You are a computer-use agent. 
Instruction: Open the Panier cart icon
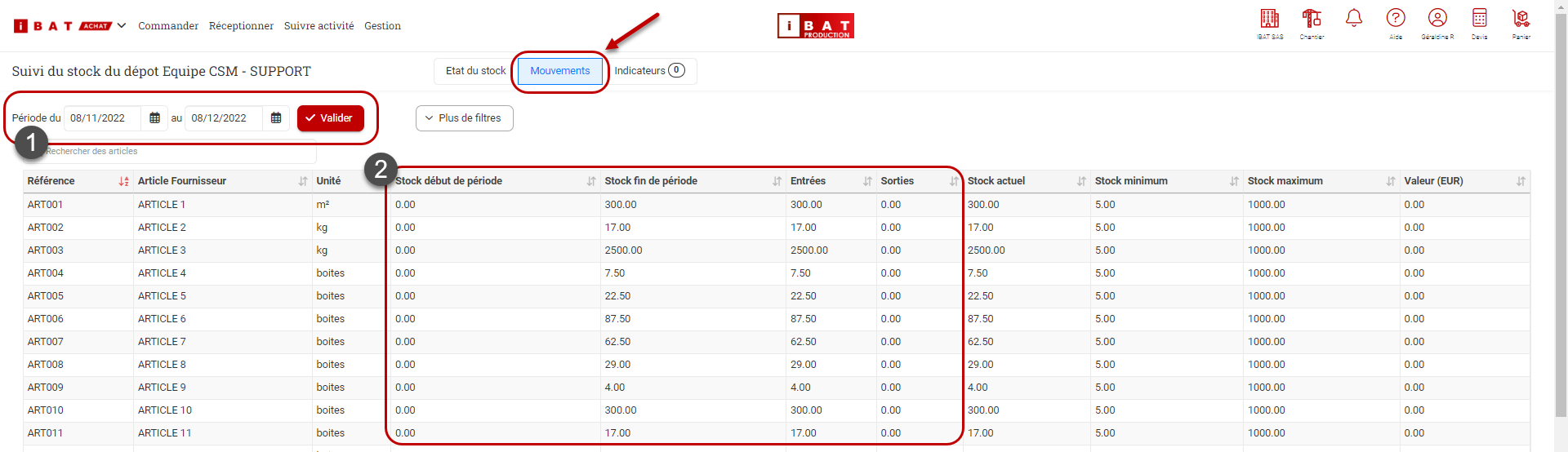pos(1521,19)
